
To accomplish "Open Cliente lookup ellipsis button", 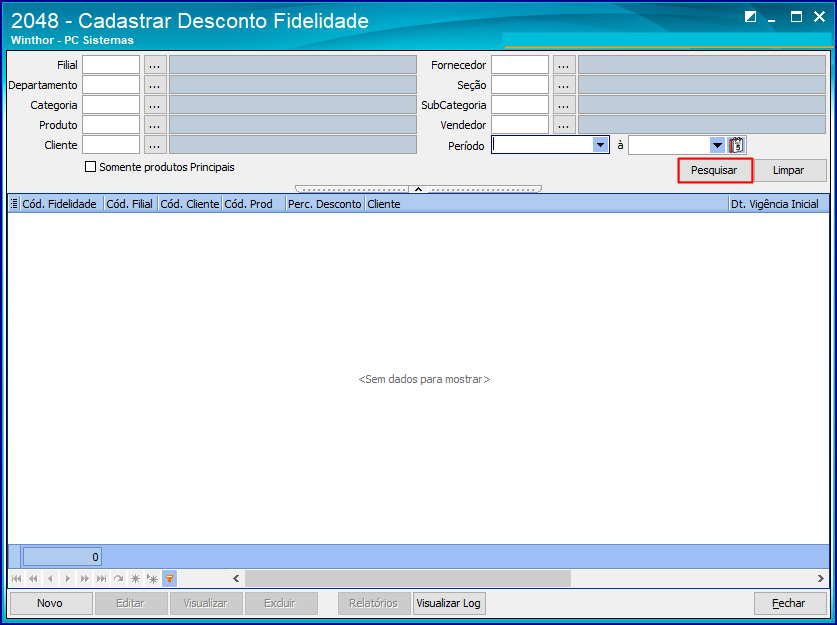I will (155, 145).
